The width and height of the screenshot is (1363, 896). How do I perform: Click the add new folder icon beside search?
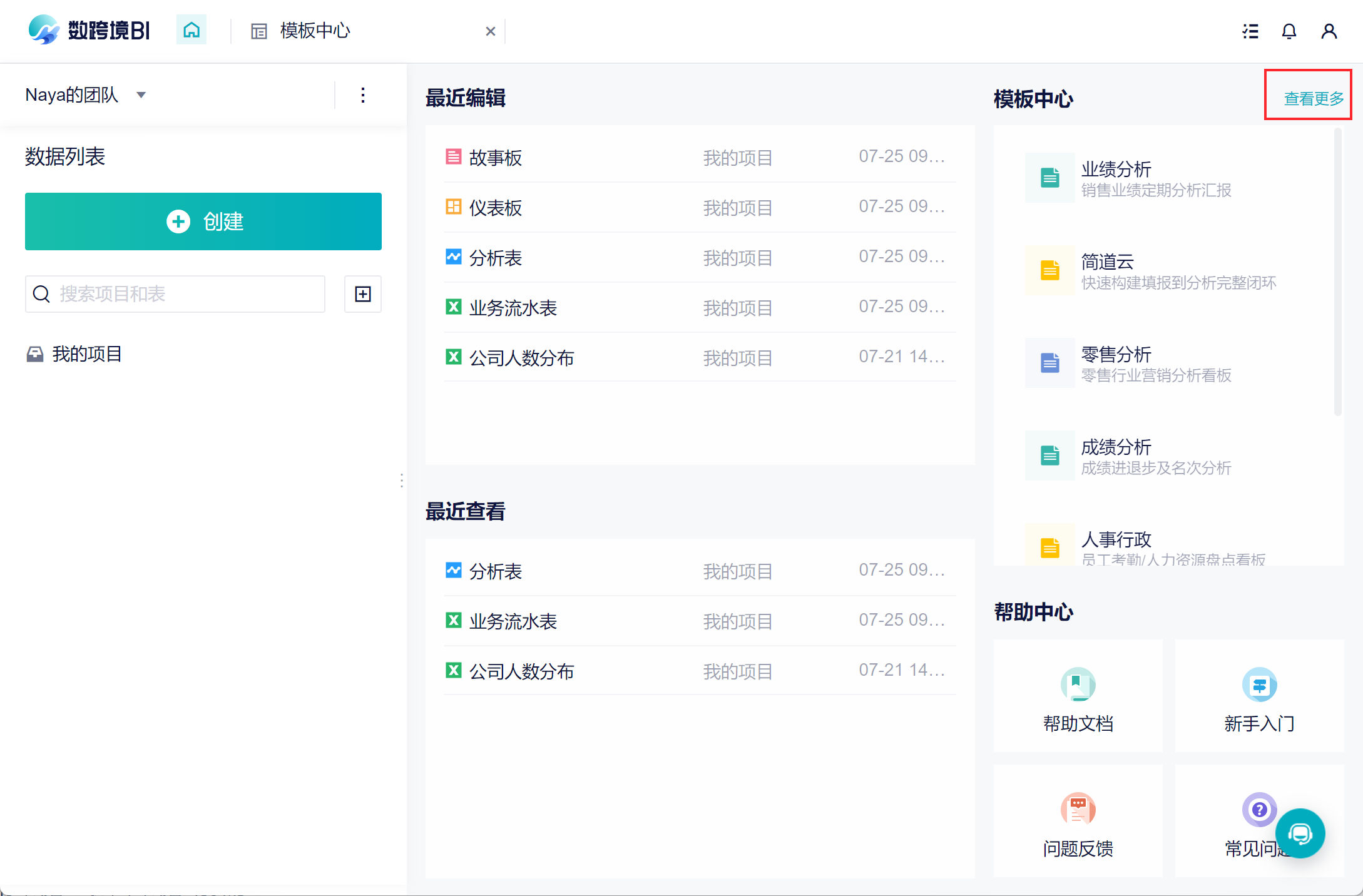(x=363, y=294)
